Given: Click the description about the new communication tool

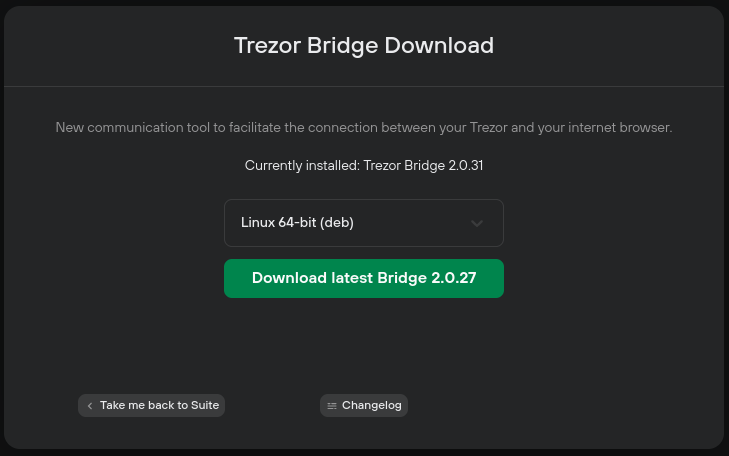Looking at the screenshot, I should (x=364, y=127).
